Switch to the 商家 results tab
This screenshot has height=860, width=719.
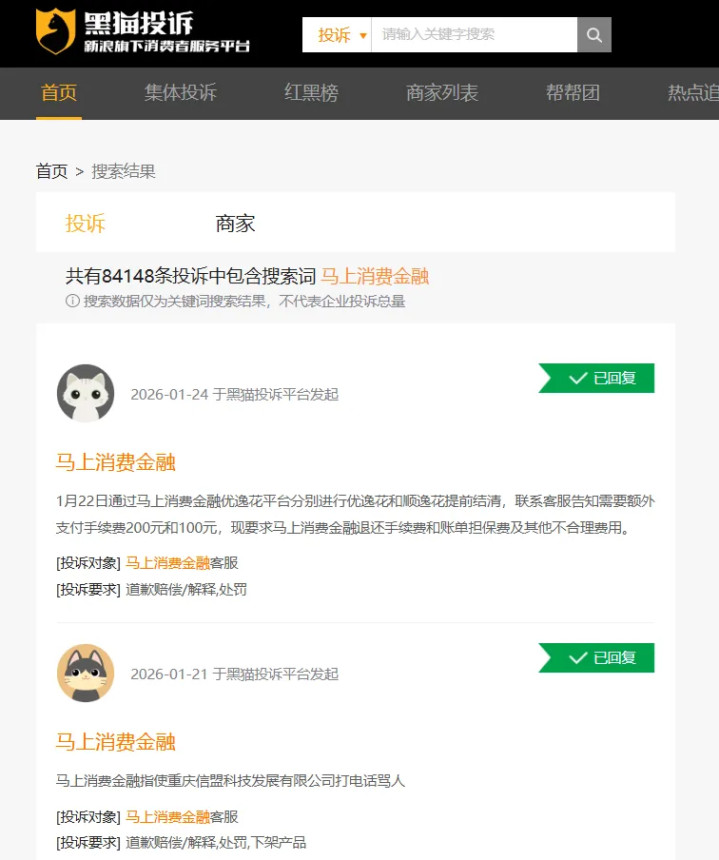[235, 223]
